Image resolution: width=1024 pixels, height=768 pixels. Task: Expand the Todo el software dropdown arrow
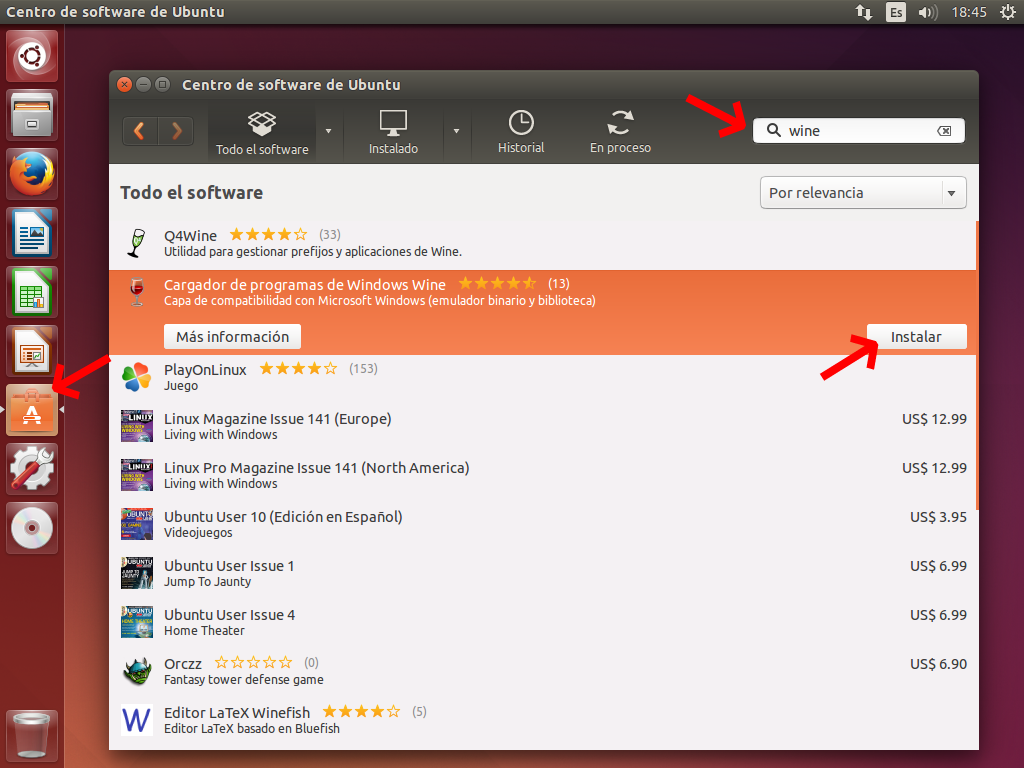click(x=328, y=131)
